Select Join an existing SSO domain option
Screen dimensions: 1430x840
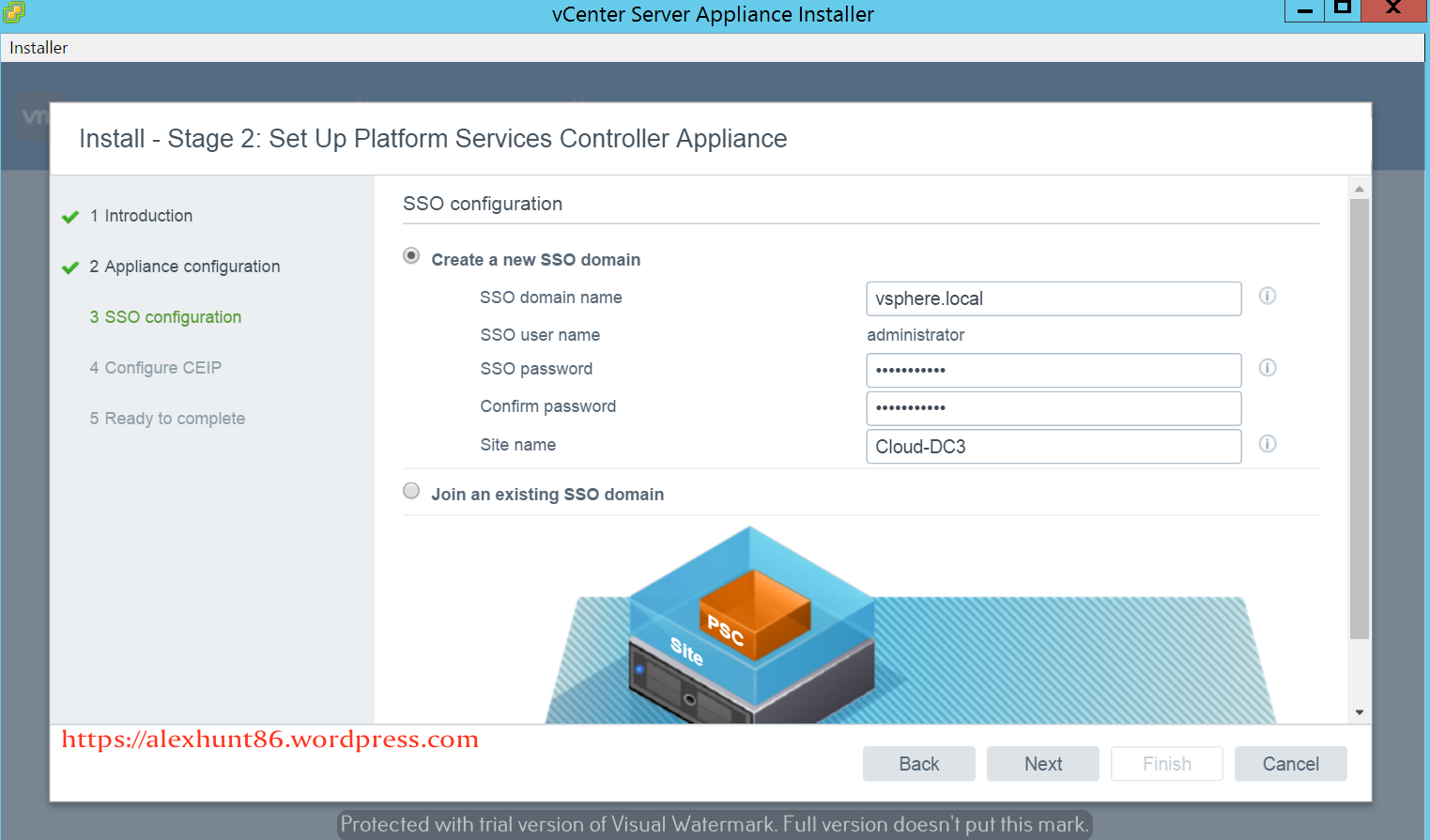(x=411, y=491)
